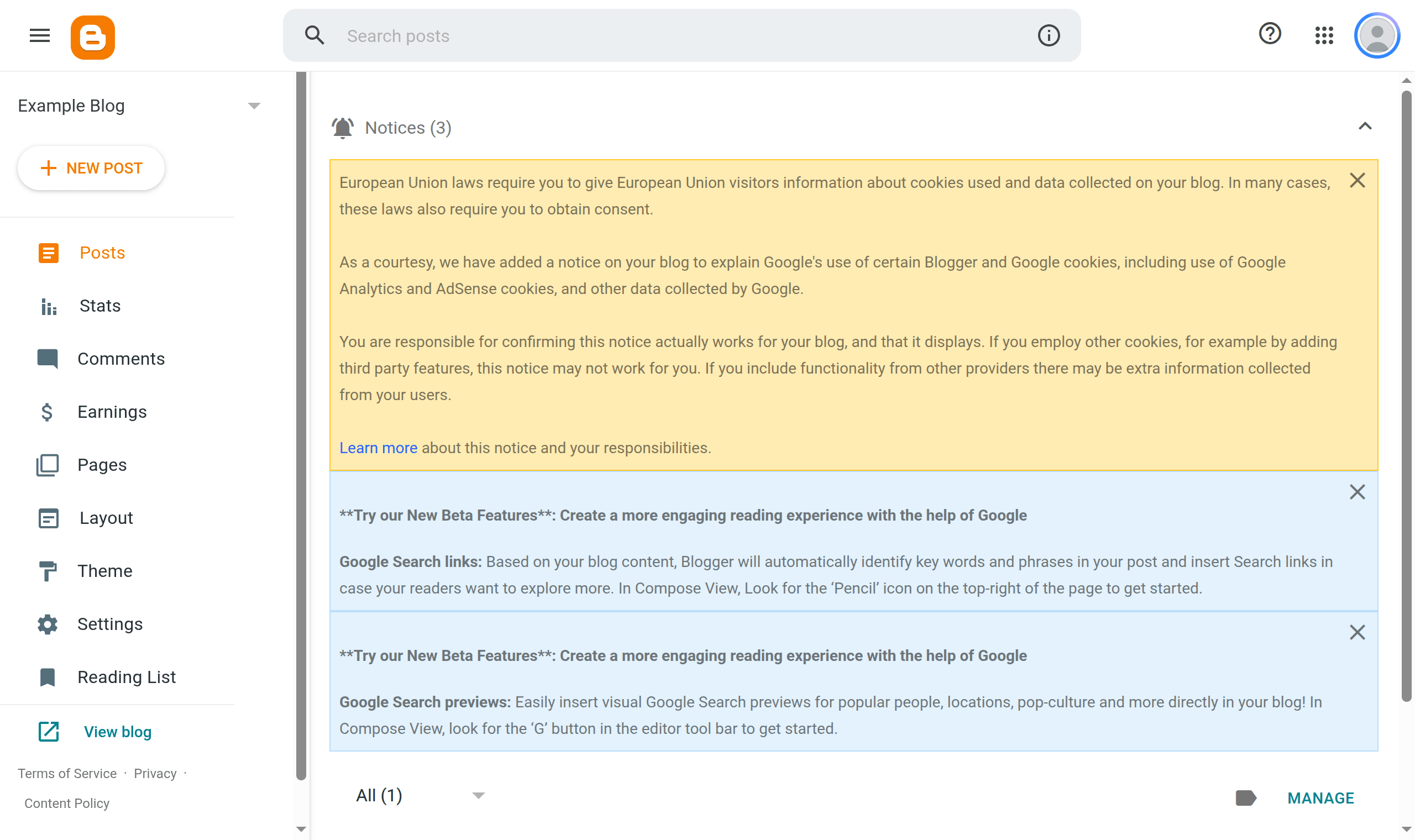This screenshot has height=840, width=1415.
Task: Click the plus icon on New Post
Action: (49, 168)
